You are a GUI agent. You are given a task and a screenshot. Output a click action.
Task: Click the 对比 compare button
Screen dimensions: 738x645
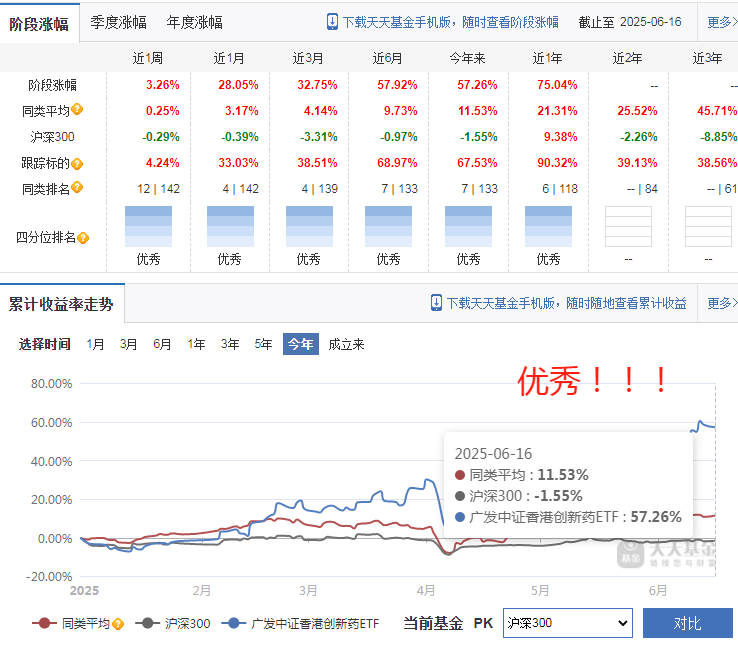[x=688, y=623]
